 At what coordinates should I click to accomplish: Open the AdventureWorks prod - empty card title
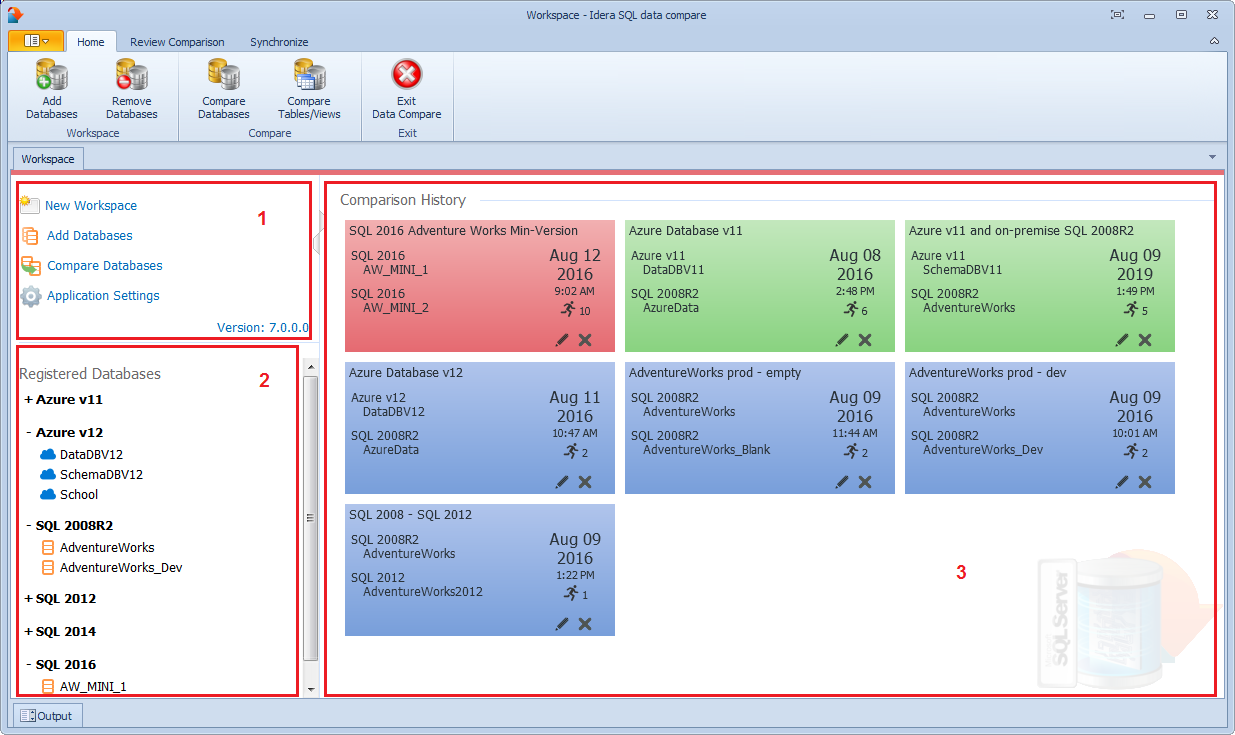[715, 373]
